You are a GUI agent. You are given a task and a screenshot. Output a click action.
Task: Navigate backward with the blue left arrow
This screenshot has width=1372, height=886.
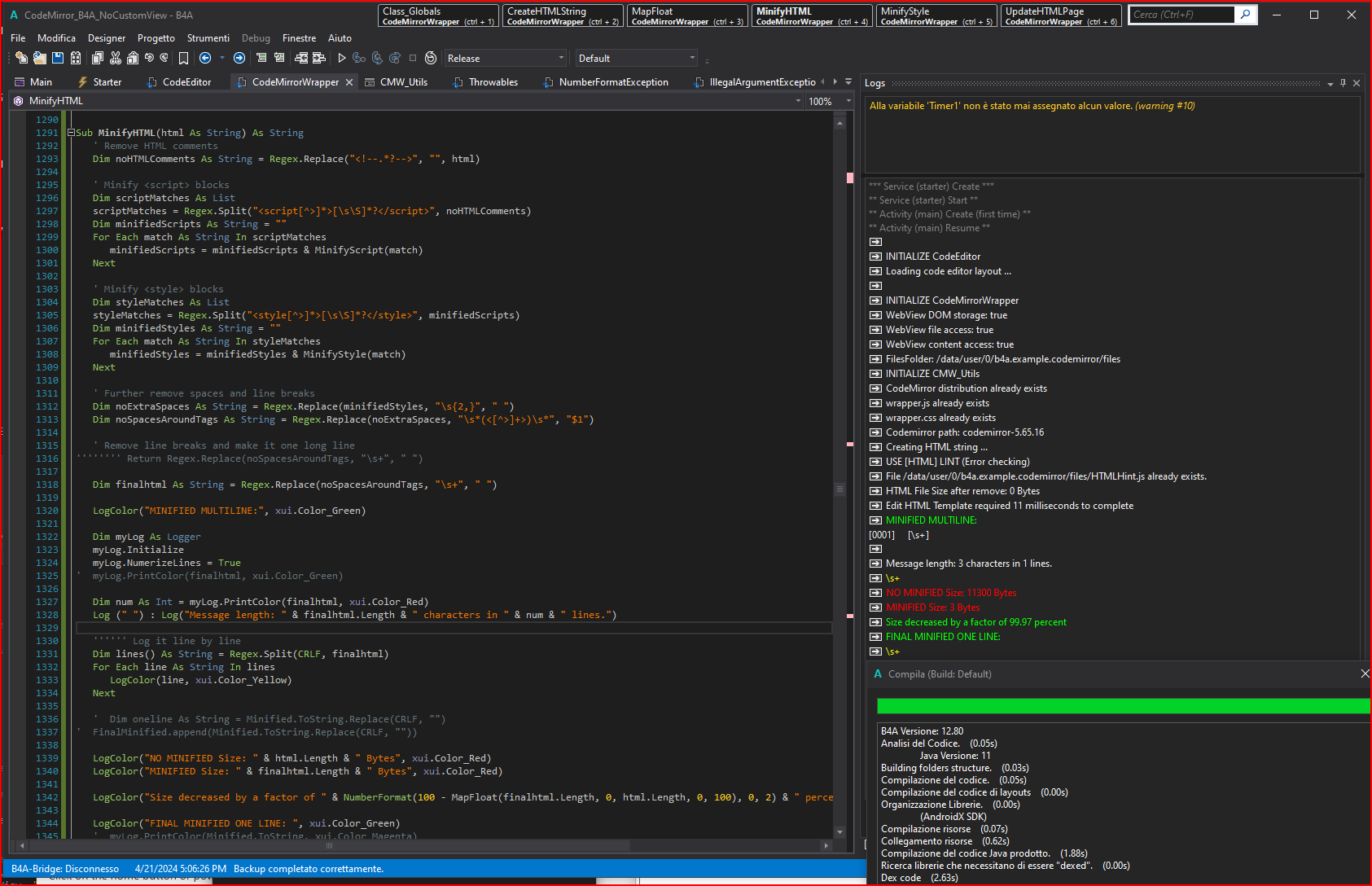point(205,58)
